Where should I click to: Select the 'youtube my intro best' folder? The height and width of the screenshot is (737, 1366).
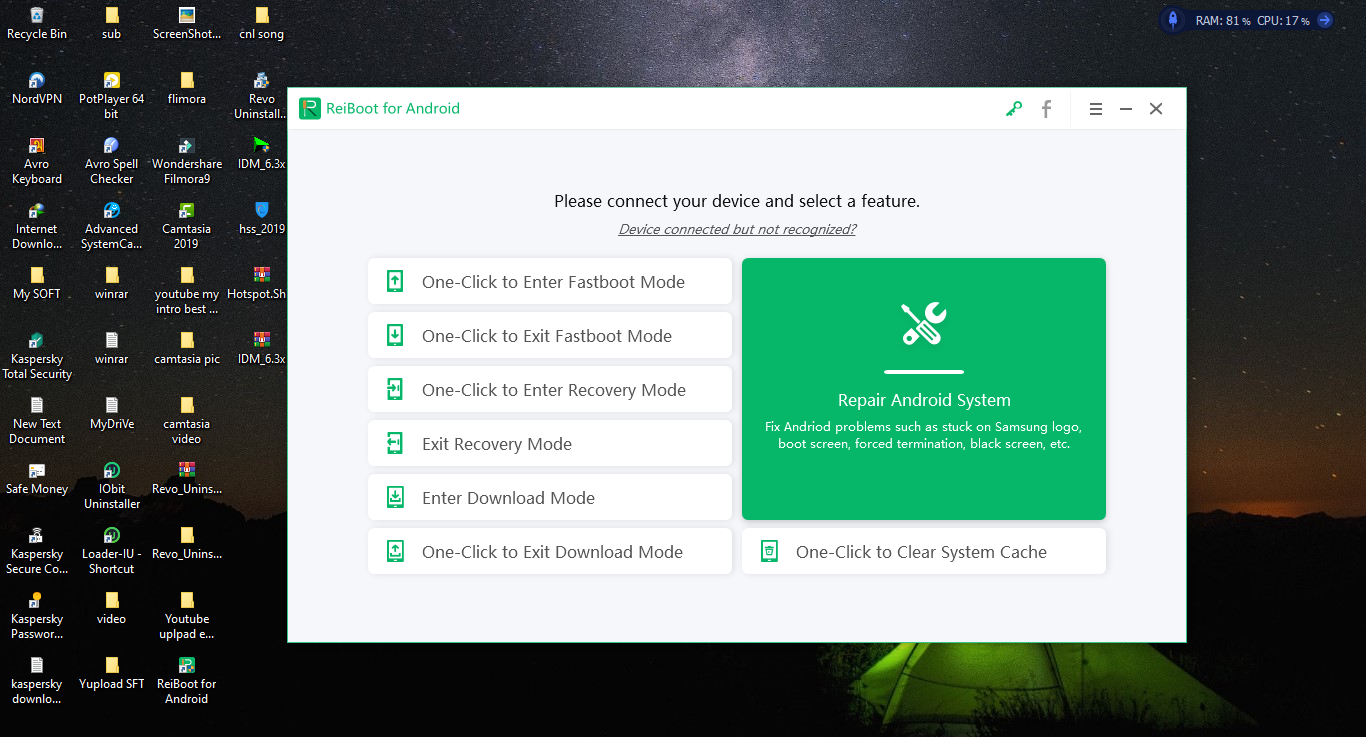[187, 291]
